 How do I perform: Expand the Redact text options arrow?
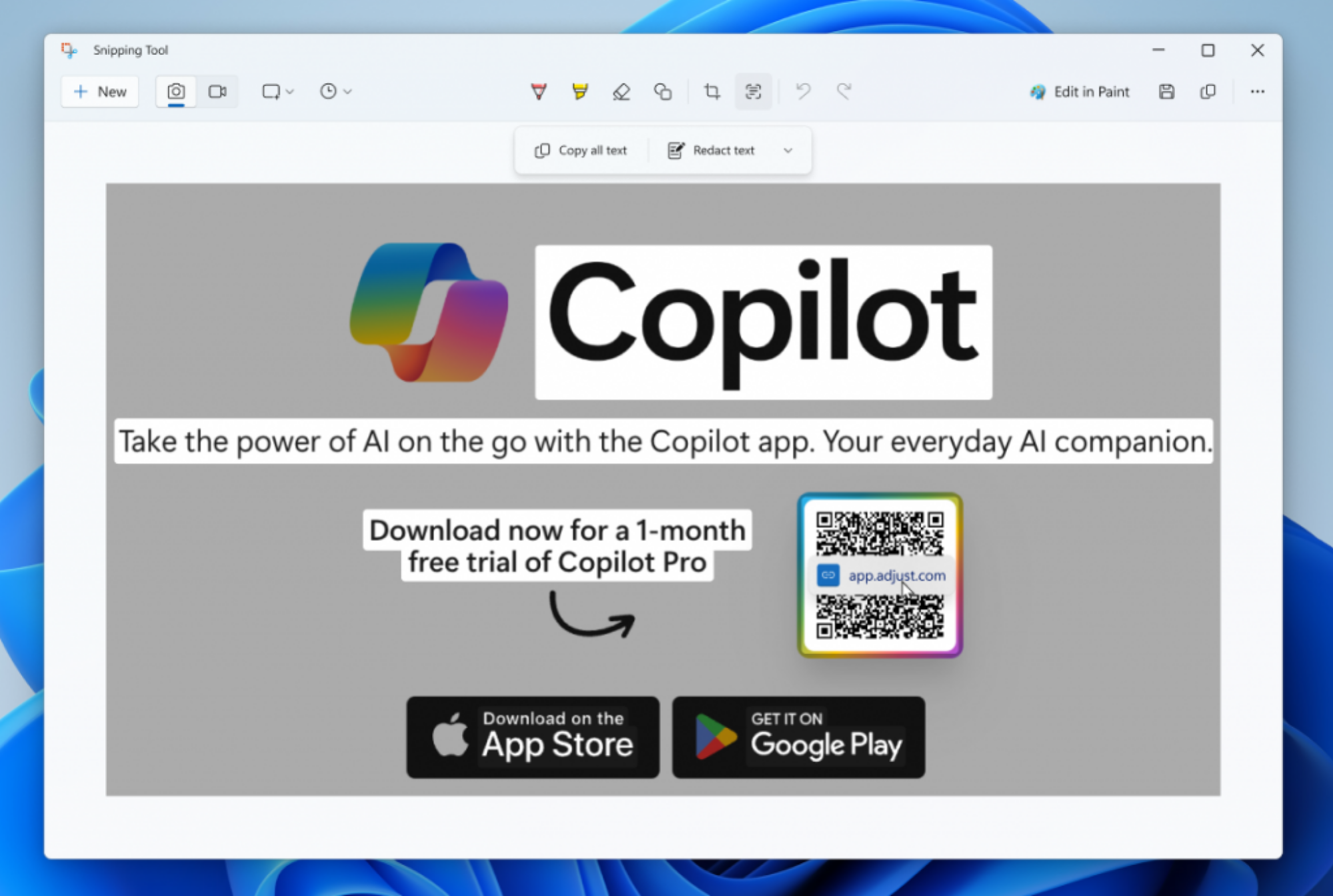pos(789,150)
